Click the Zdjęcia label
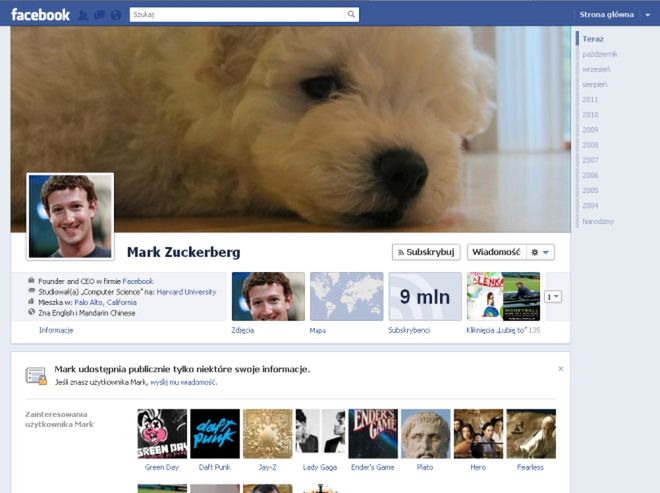The image size is (660, 493). click(x=243, y=330)
